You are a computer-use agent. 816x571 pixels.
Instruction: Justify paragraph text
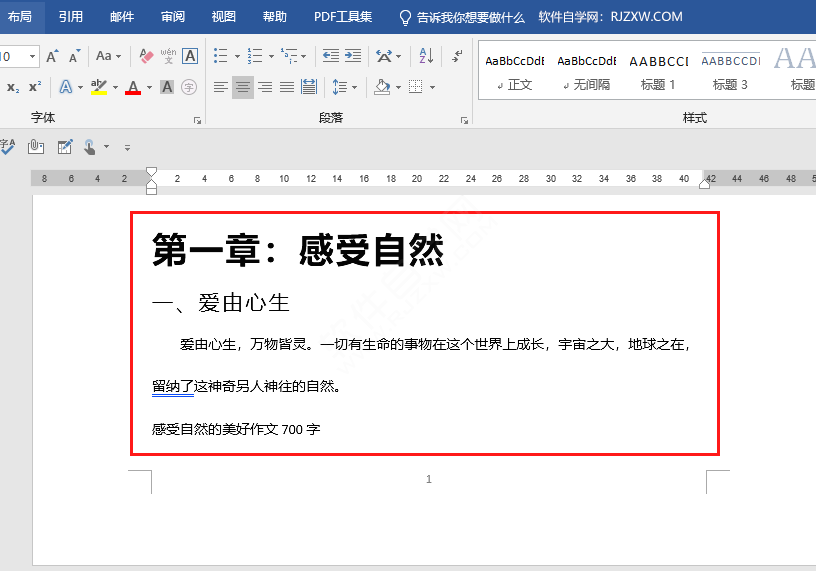(x=287, y=87)
